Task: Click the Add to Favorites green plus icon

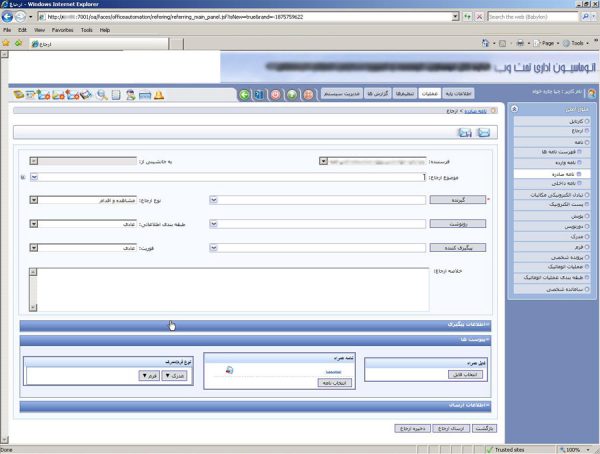Action: tap(18, 43)
